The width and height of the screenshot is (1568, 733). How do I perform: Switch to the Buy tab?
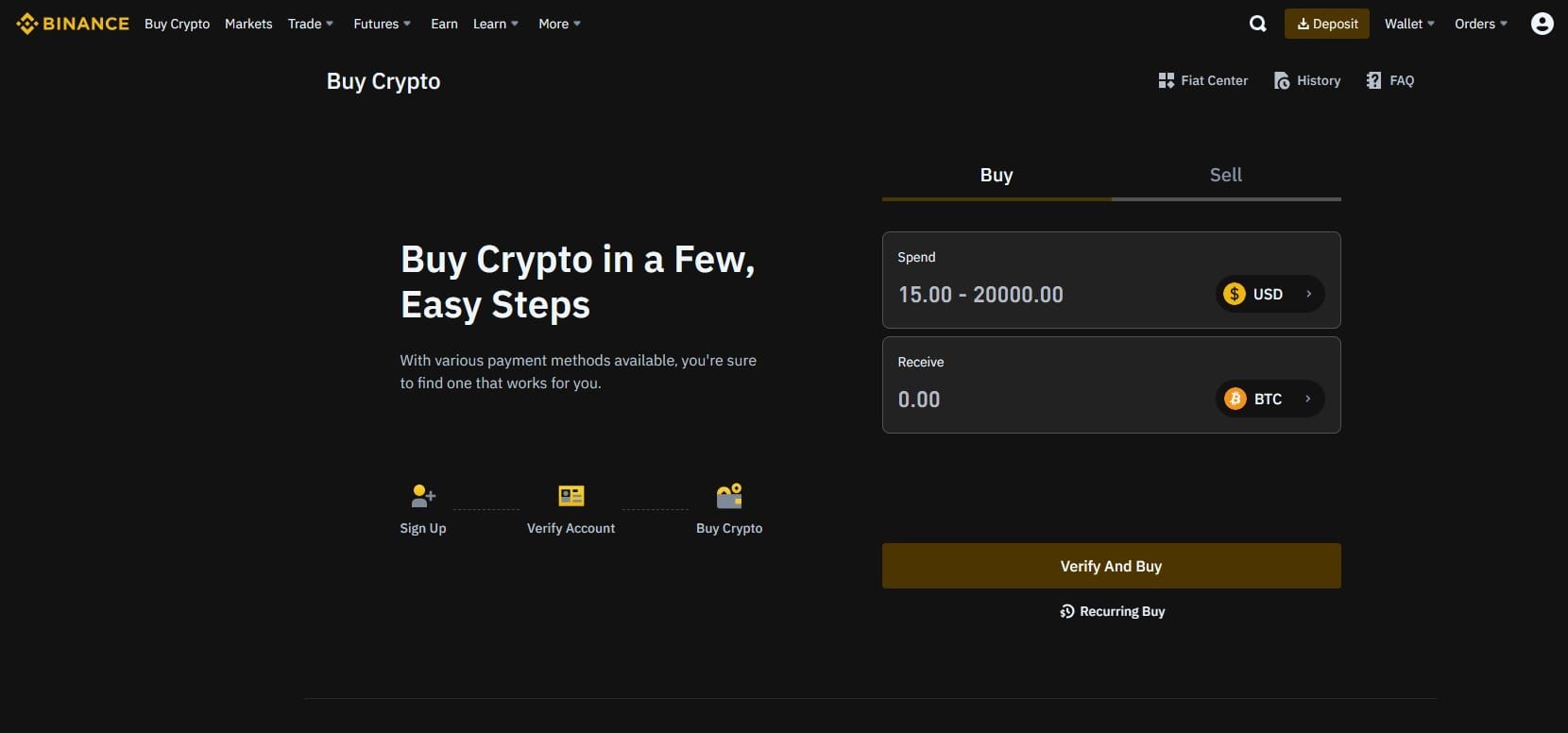pyautogui.click(x=996, y=175)
